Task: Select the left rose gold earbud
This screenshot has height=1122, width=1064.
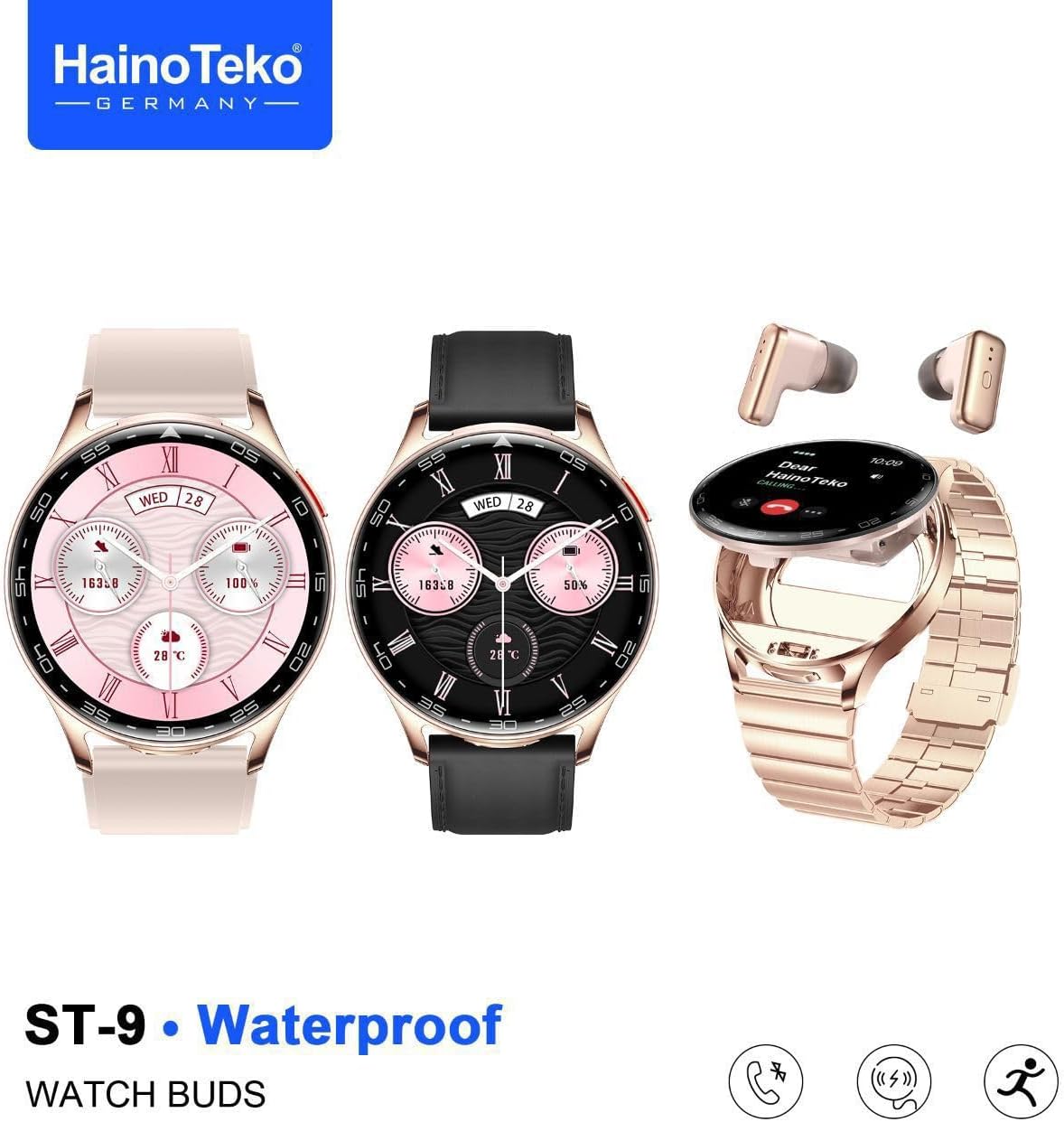Action: point(796,374)
